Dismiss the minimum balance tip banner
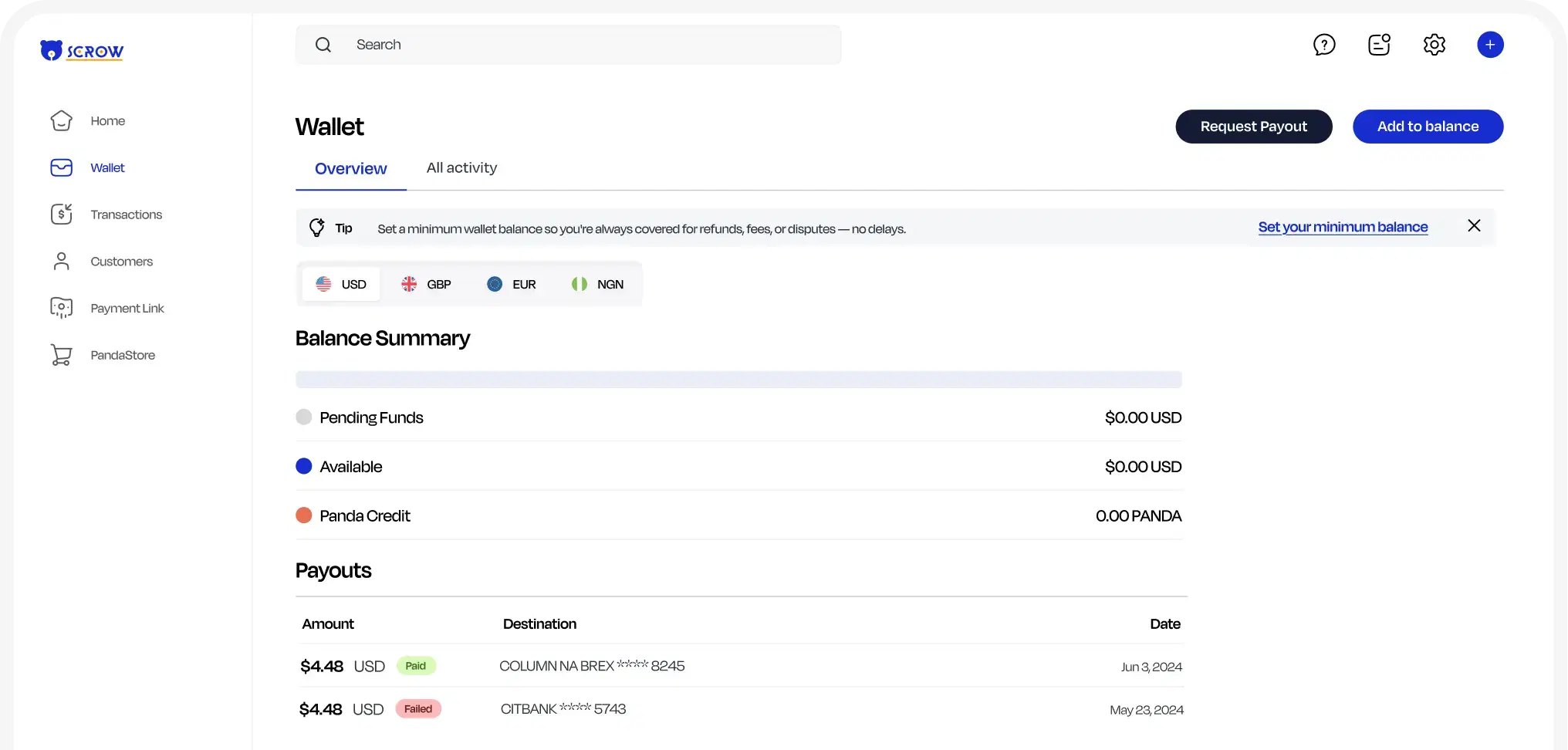This screenshot has height=750, width=1568. (x=1474, y=225)
